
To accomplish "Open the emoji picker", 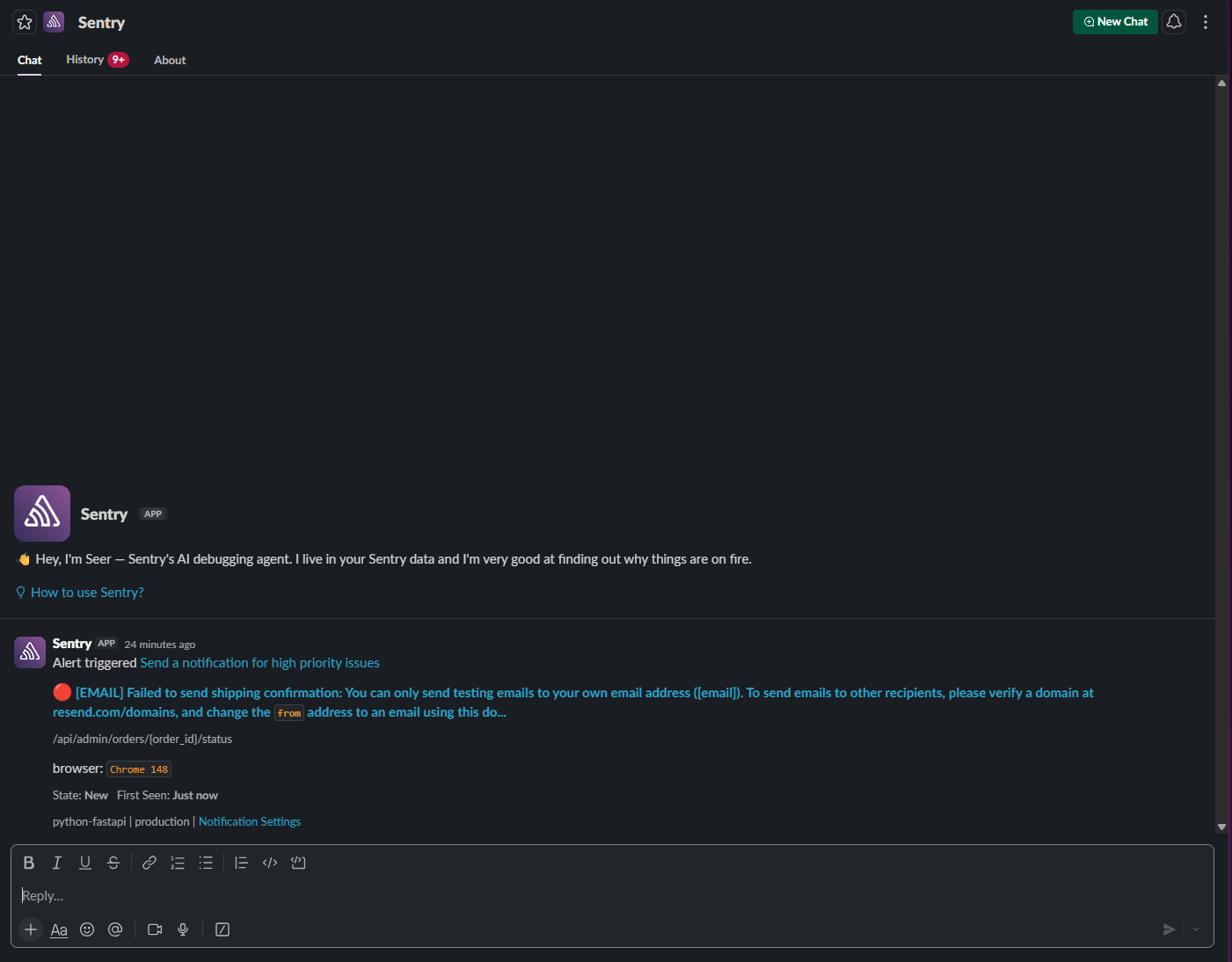I will tap(87, 929).
